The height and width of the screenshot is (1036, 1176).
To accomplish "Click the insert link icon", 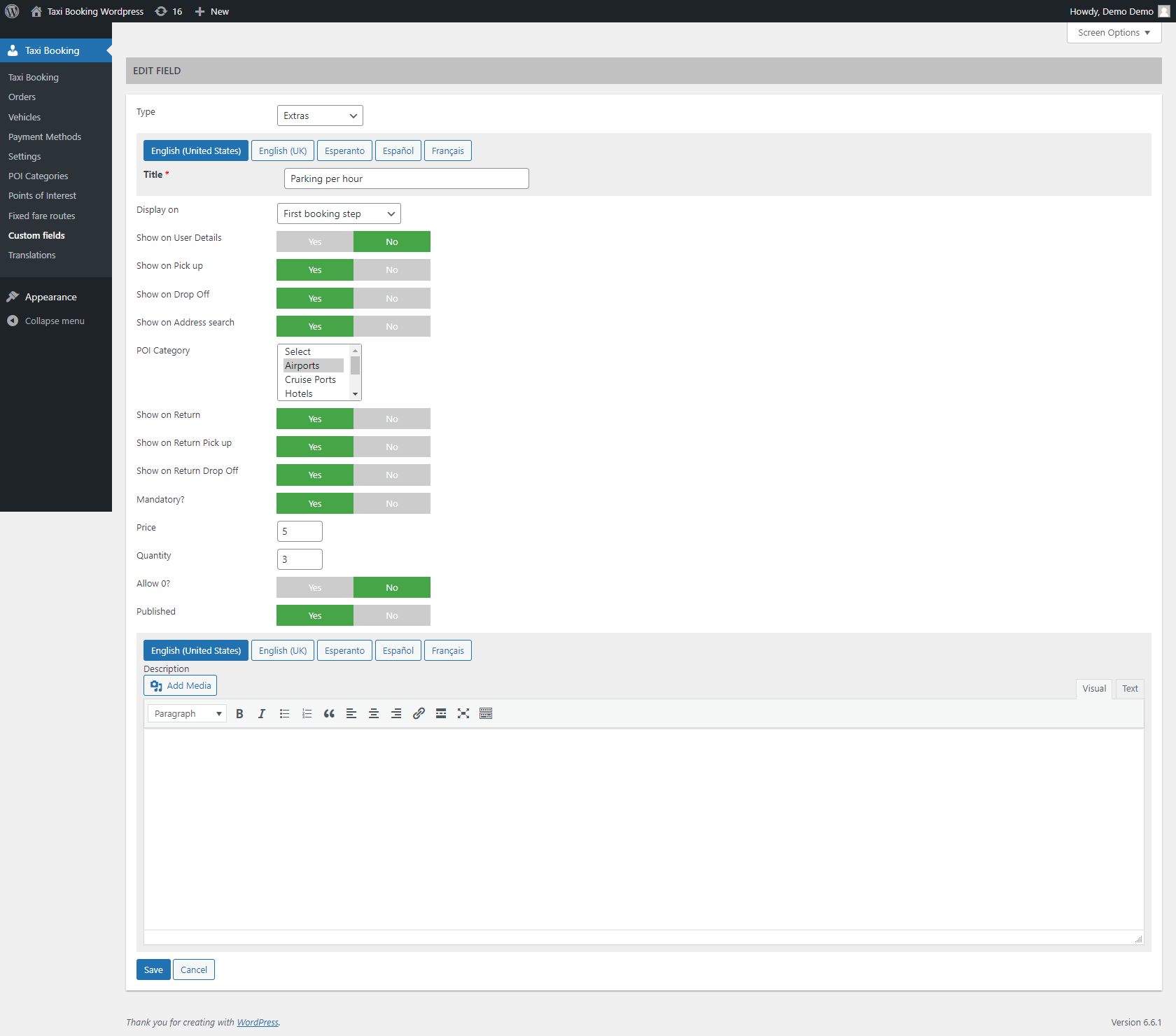I will tap(419, 713).
